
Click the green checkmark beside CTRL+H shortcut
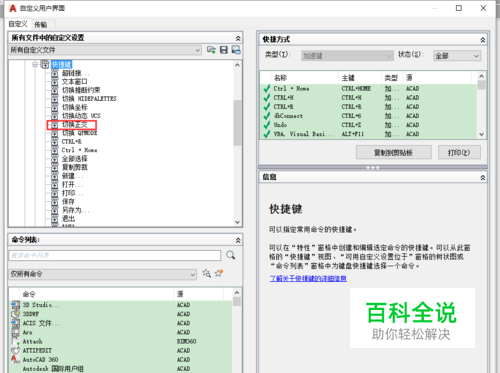pyautogui.click(x=267, y=98)
